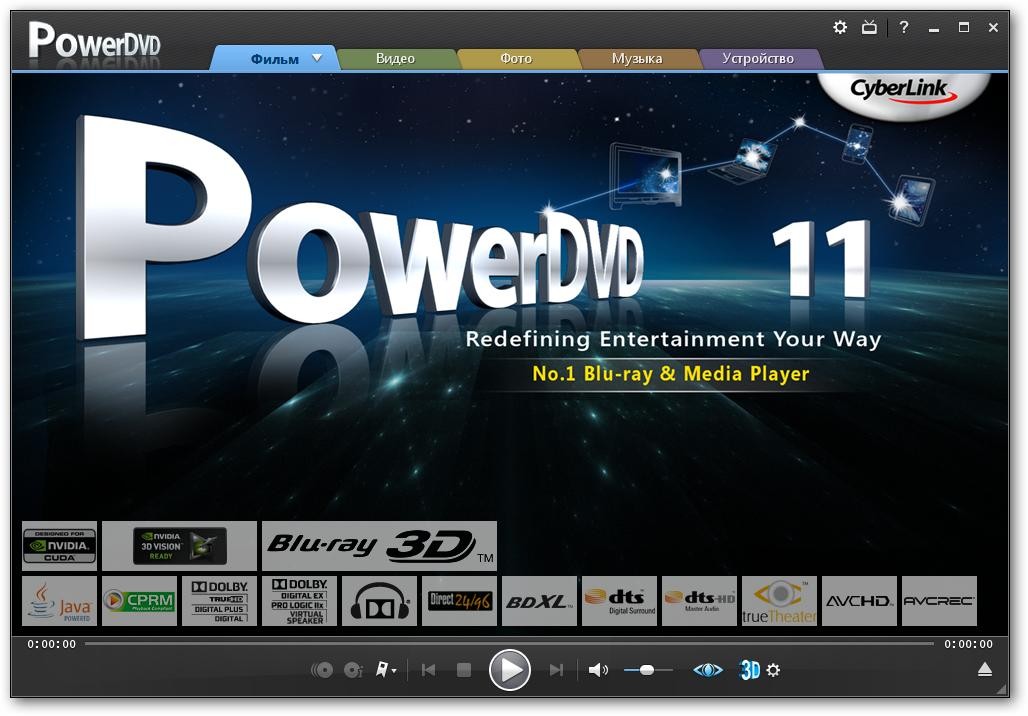Screen dimensions: 1028x716
Task: Click the elapsed time readout left of the seek bar
Action: click(52, 644)
